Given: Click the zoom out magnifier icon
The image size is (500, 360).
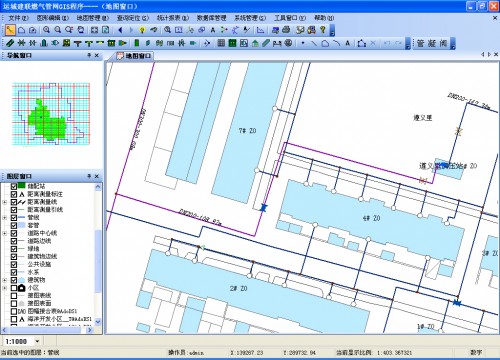Looking at the screenshot, I should point(58,30).
